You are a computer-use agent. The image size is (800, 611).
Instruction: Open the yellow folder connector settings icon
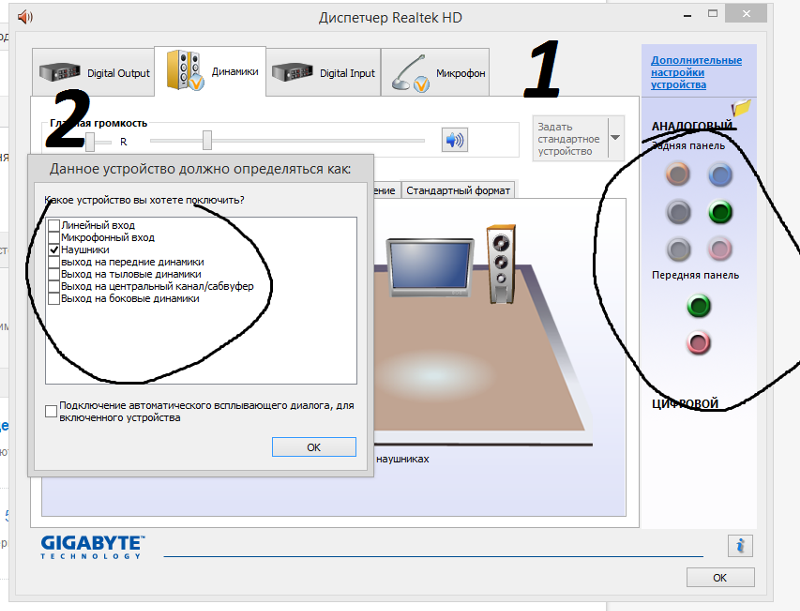point(741,108)
